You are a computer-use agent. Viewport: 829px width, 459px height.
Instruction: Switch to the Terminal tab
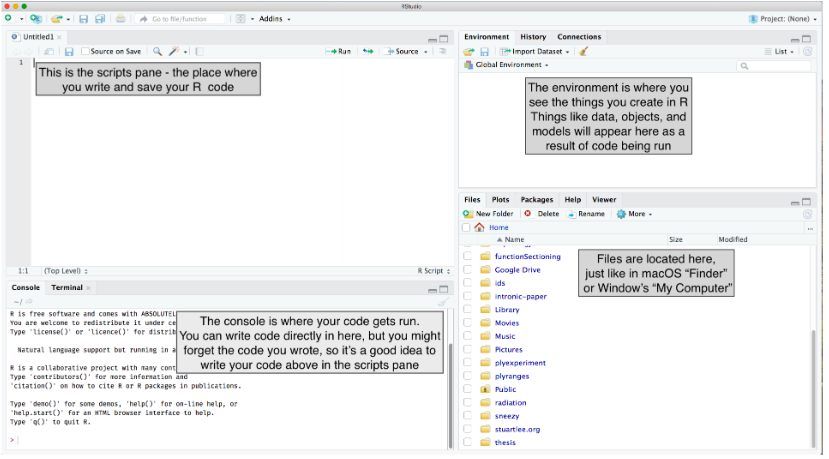coord(67,288)
